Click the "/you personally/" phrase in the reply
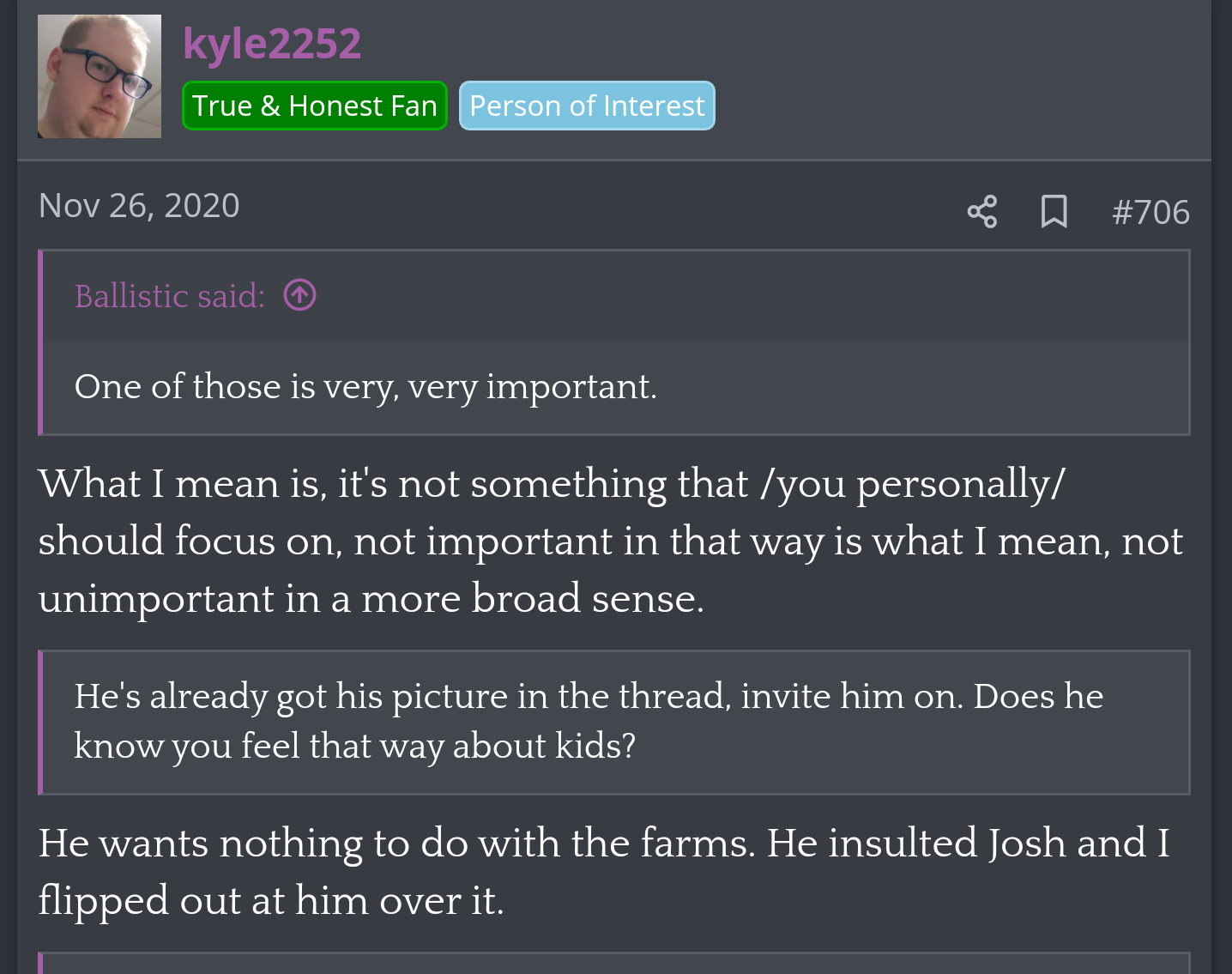Viewport: 1232px width, 974px height. click(912, 484)
